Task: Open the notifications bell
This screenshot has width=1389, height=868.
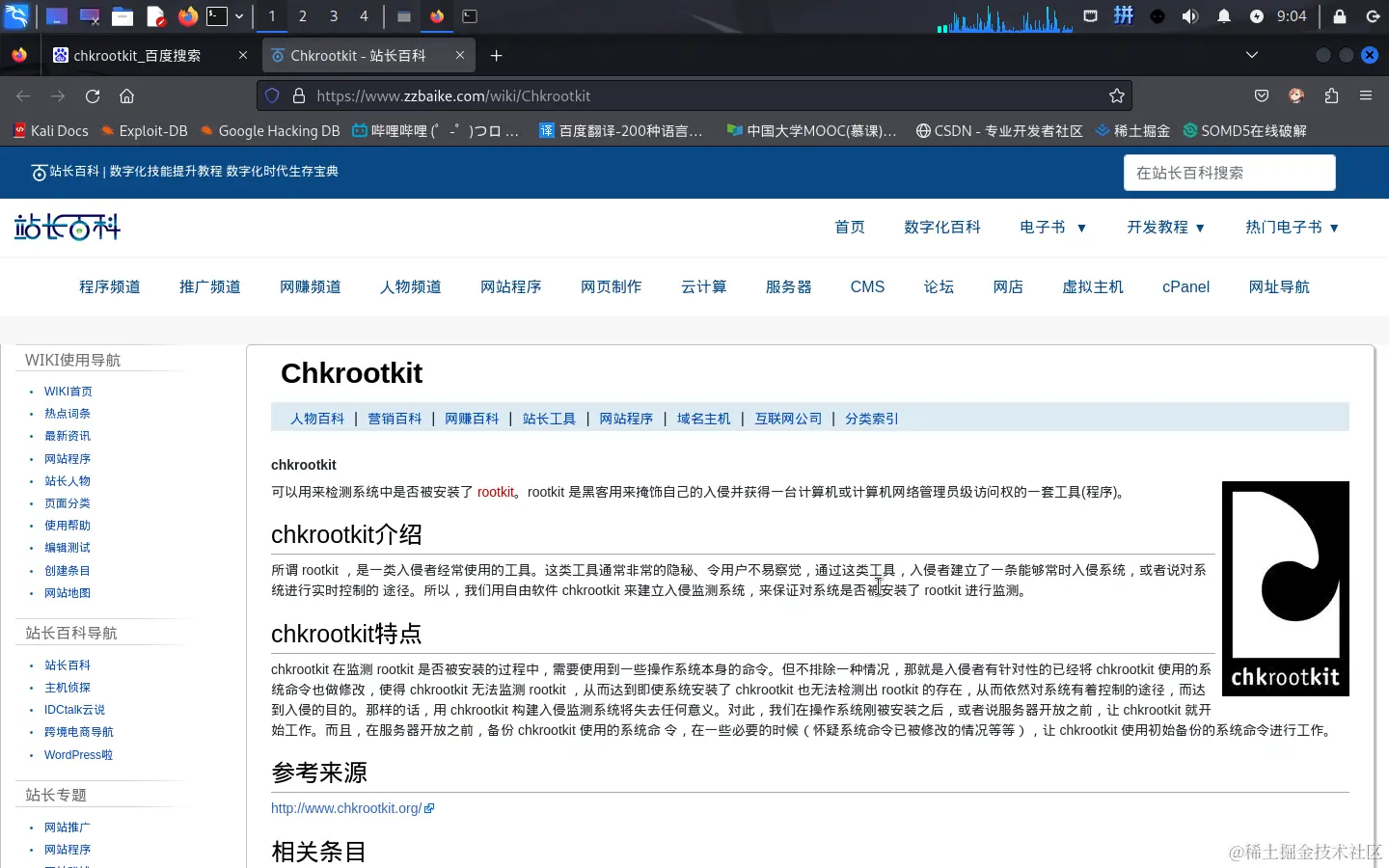Action: point(1223,16)
